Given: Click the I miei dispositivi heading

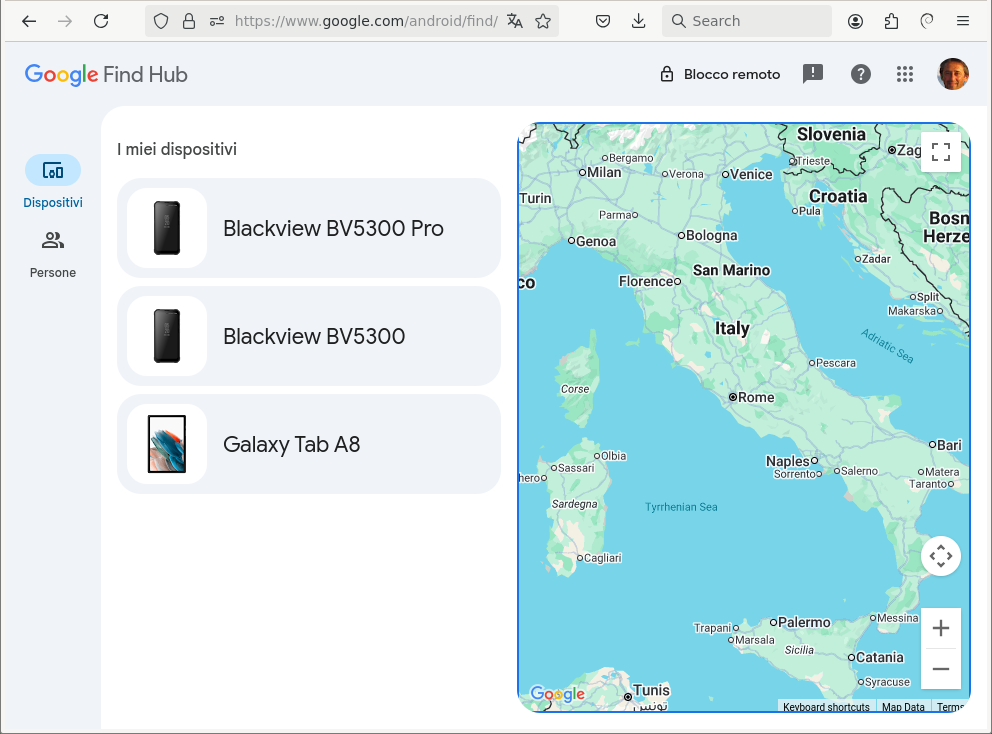Looking at the screenshot, I should click(177, 149).
